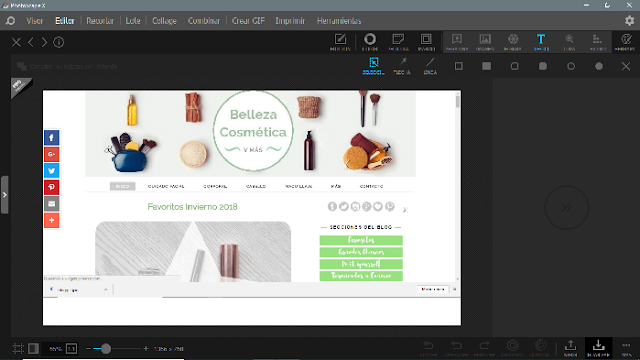Go to next photo arrow
This screenshot has height=360, width=640.
pos(44,42)
